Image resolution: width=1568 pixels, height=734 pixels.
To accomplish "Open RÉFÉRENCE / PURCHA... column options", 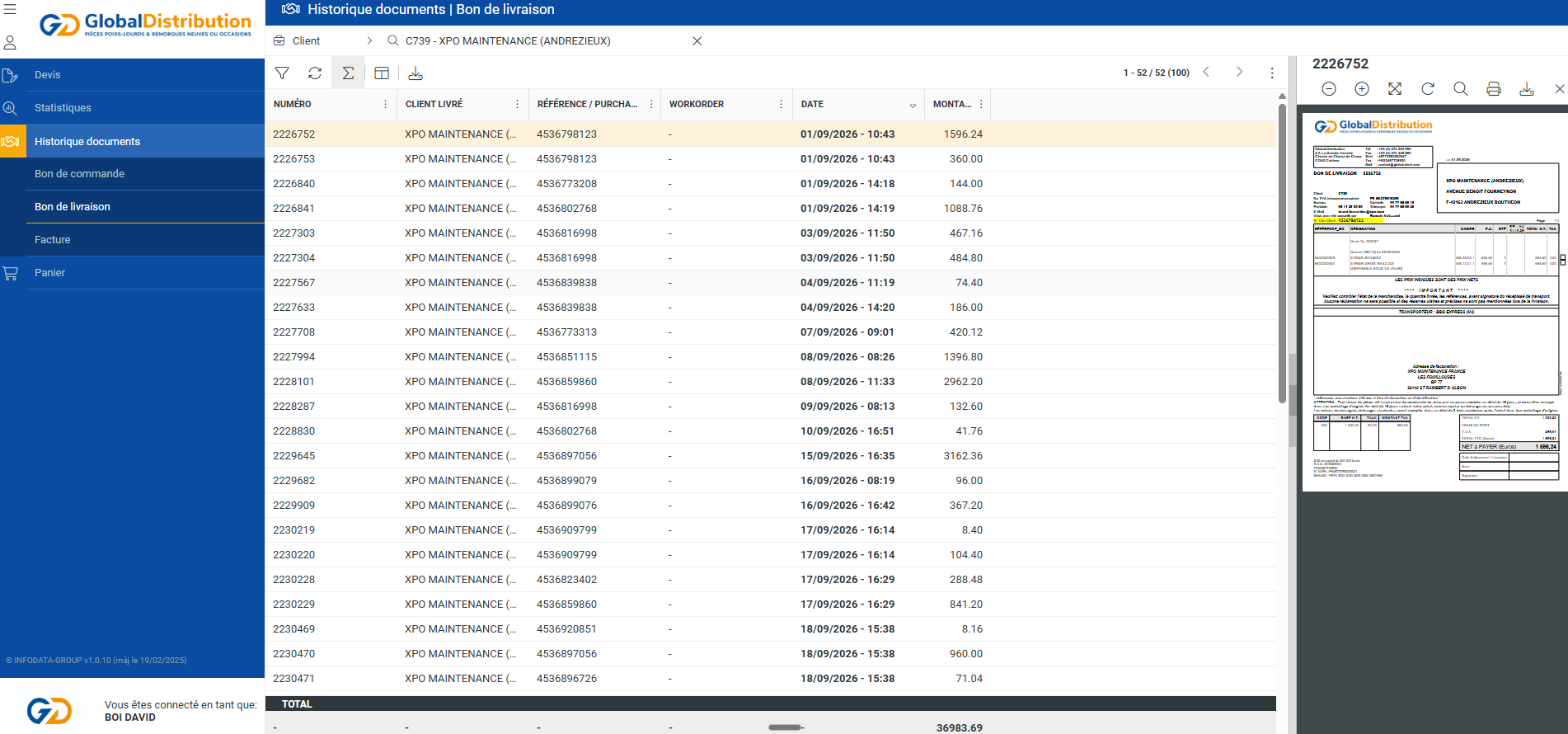I will pyautogui.click(x=651, y=104).
